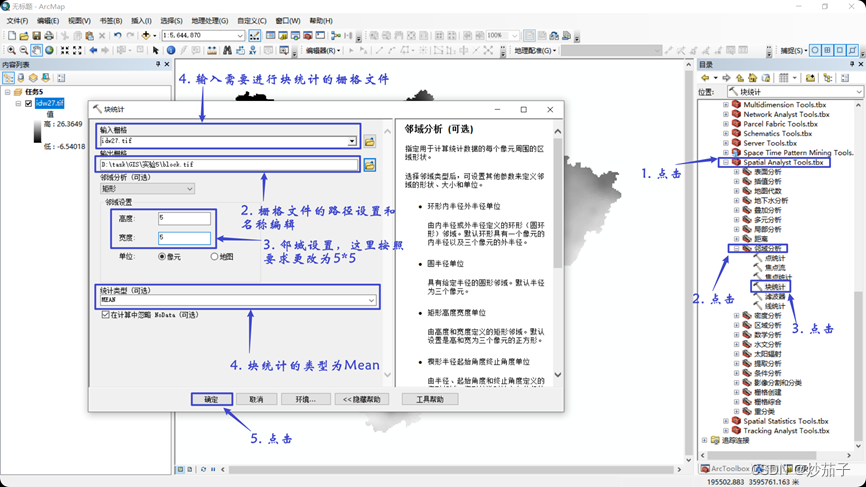The width and height of the screenshot is (866, 487).
Task: Switch contents list to List By Visibility
Action: click(x=33, y=78)
